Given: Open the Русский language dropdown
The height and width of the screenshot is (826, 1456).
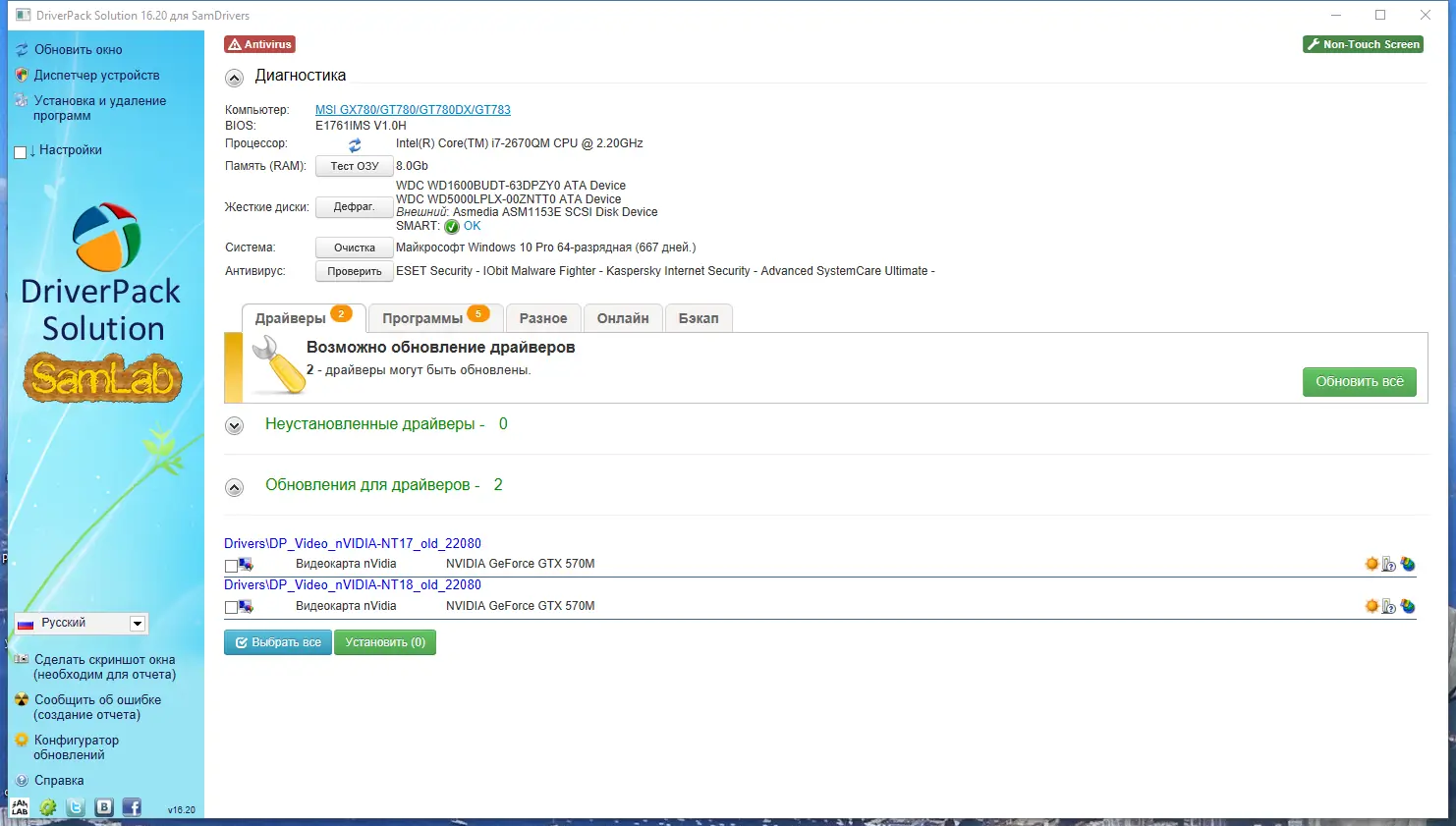Looking at the screenshot, I should pos(81,623).
